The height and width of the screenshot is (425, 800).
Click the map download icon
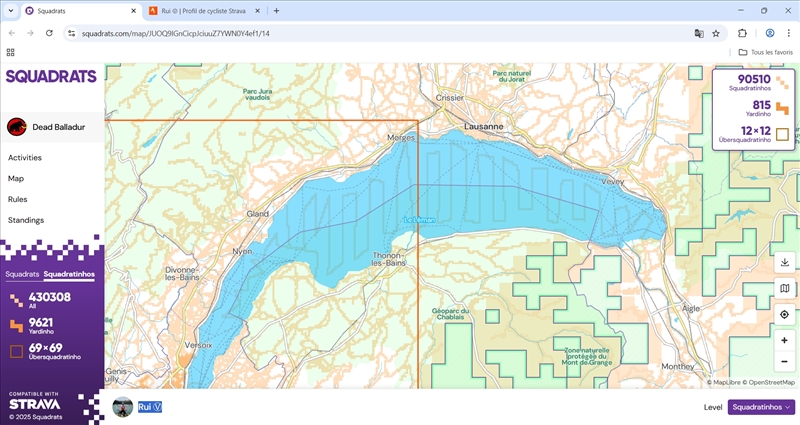[784, 262]
